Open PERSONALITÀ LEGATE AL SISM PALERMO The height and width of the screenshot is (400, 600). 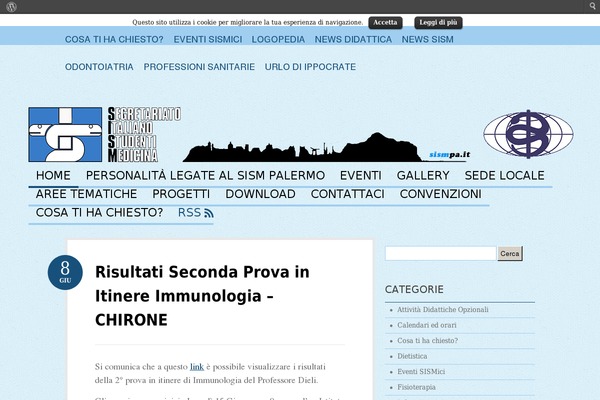pyautogui.click(x=205, y=176)
